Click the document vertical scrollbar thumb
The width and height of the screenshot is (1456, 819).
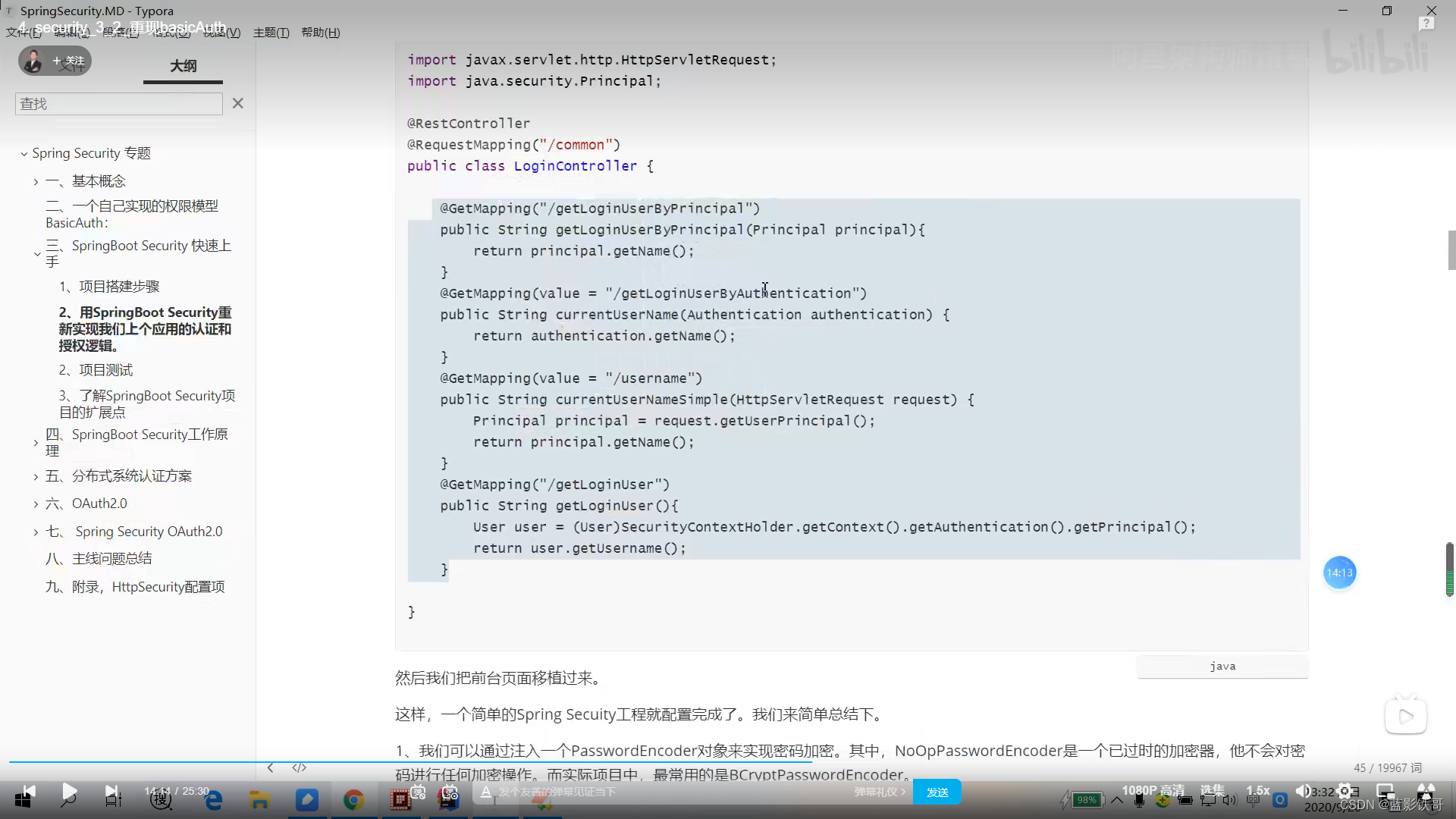tap(1451, 250)
